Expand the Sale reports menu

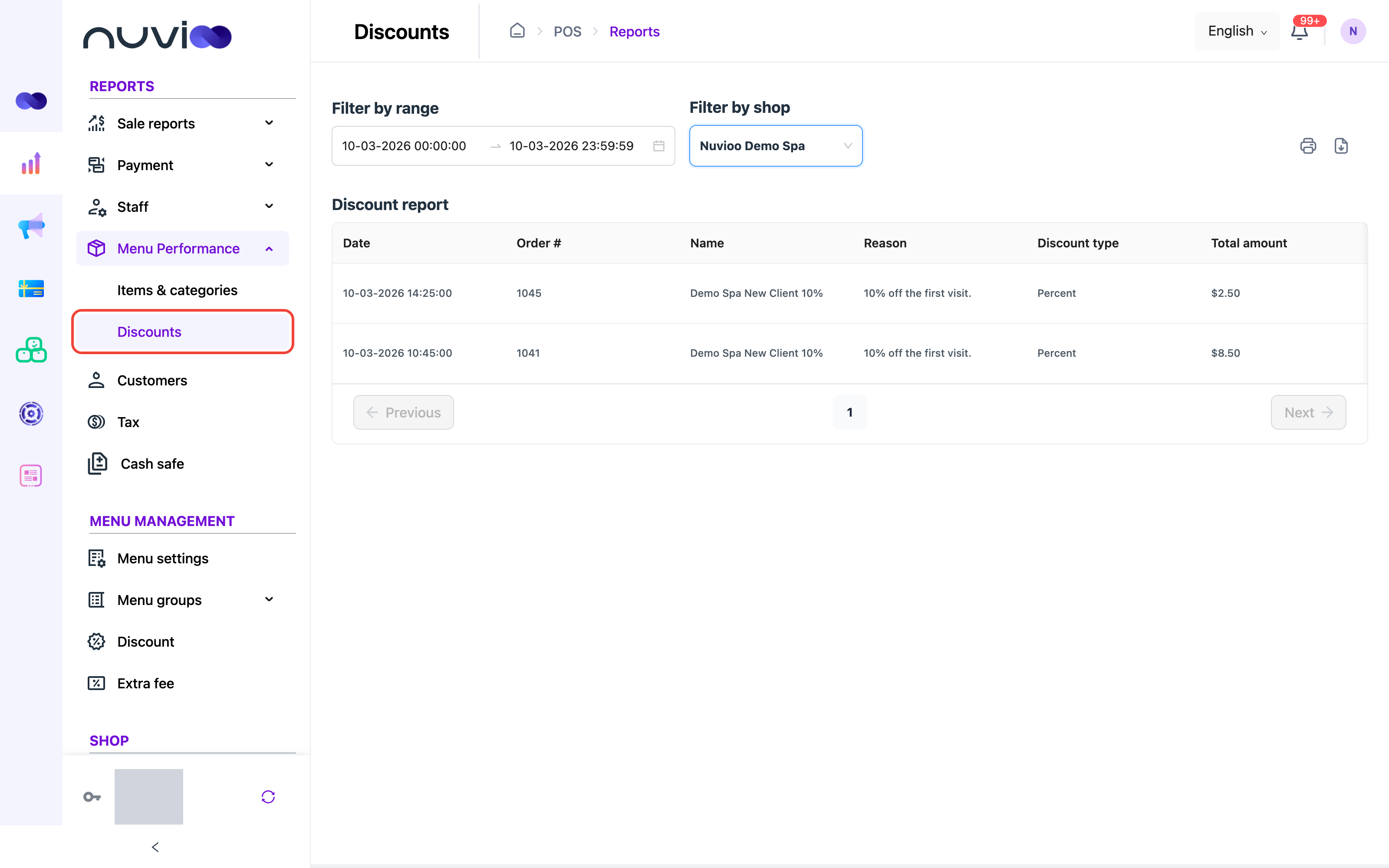182,123
